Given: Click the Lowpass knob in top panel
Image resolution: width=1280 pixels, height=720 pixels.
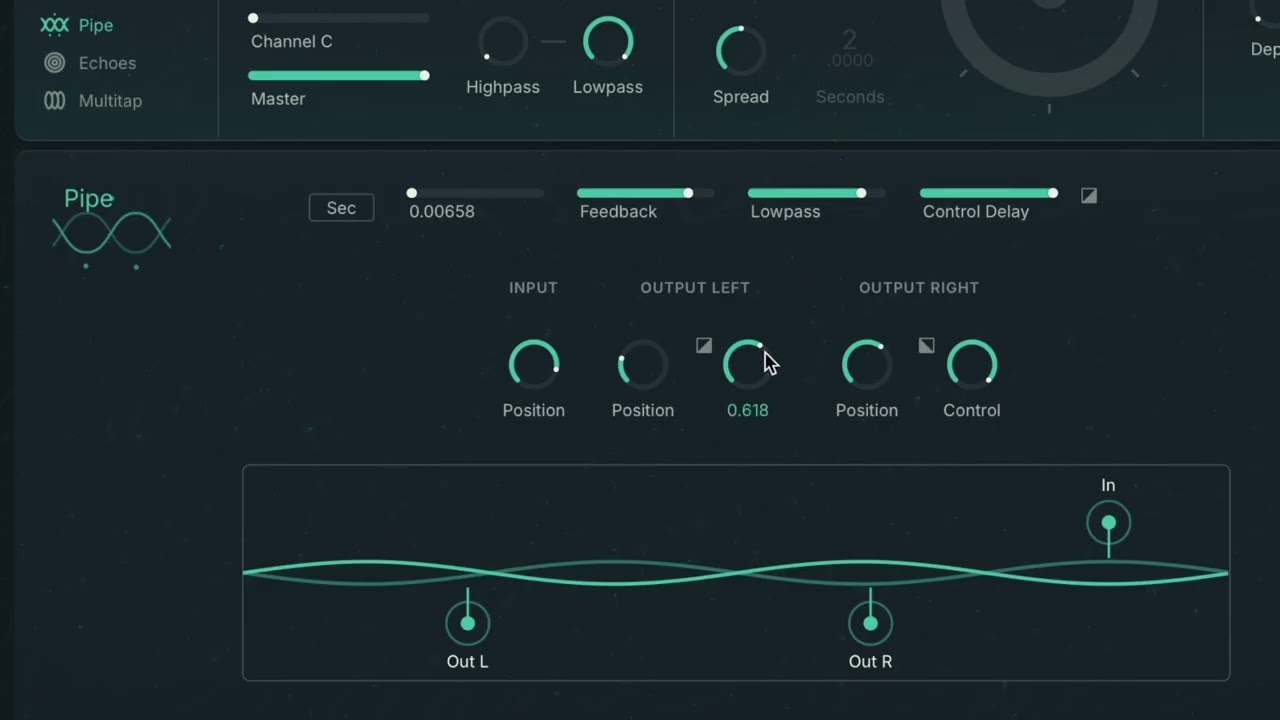Looking at the screenshot, I should (608, 42).
